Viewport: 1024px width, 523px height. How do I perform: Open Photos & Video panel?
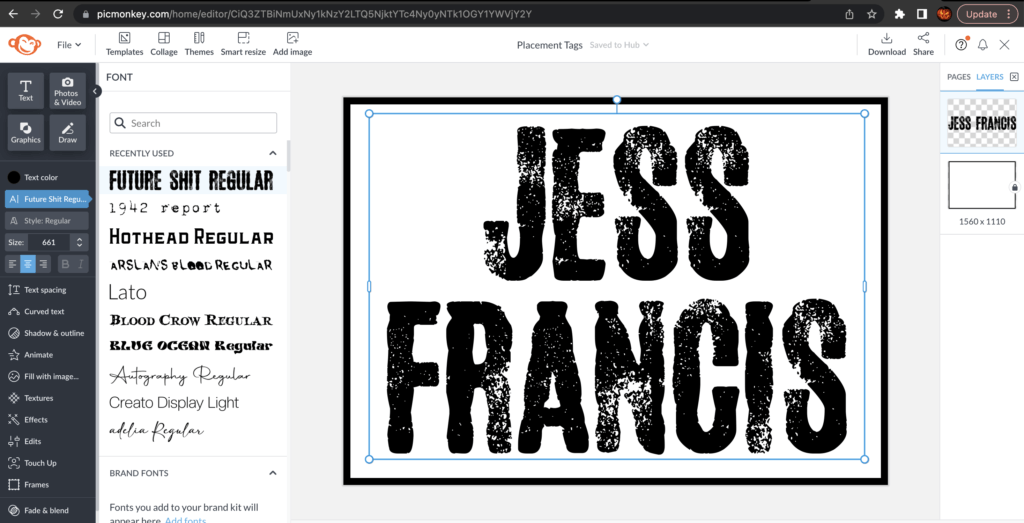point(68,91)
